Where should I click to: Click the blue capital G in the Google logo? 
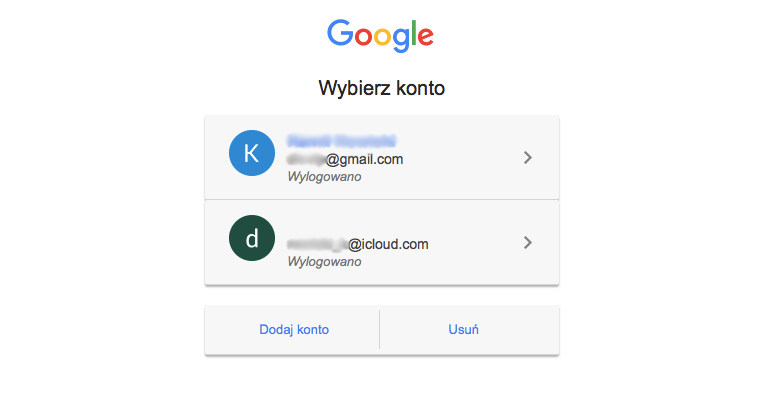[x=340, y=33]
